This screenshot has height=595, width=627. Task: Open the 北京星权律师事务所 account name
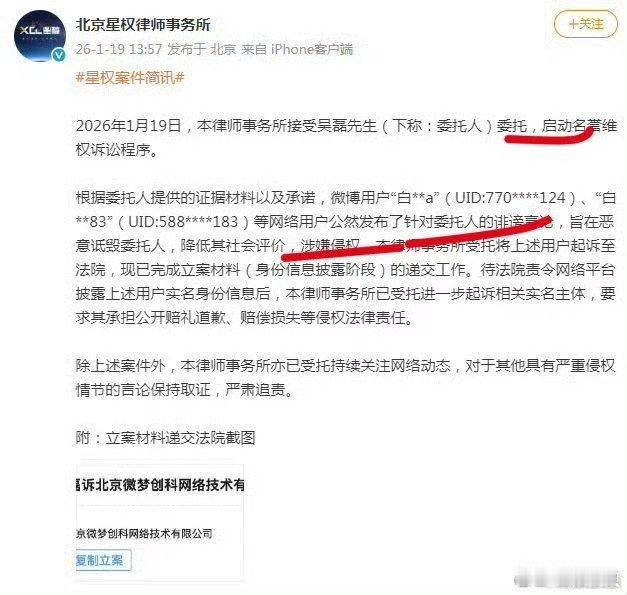click(x=143, y=25)
